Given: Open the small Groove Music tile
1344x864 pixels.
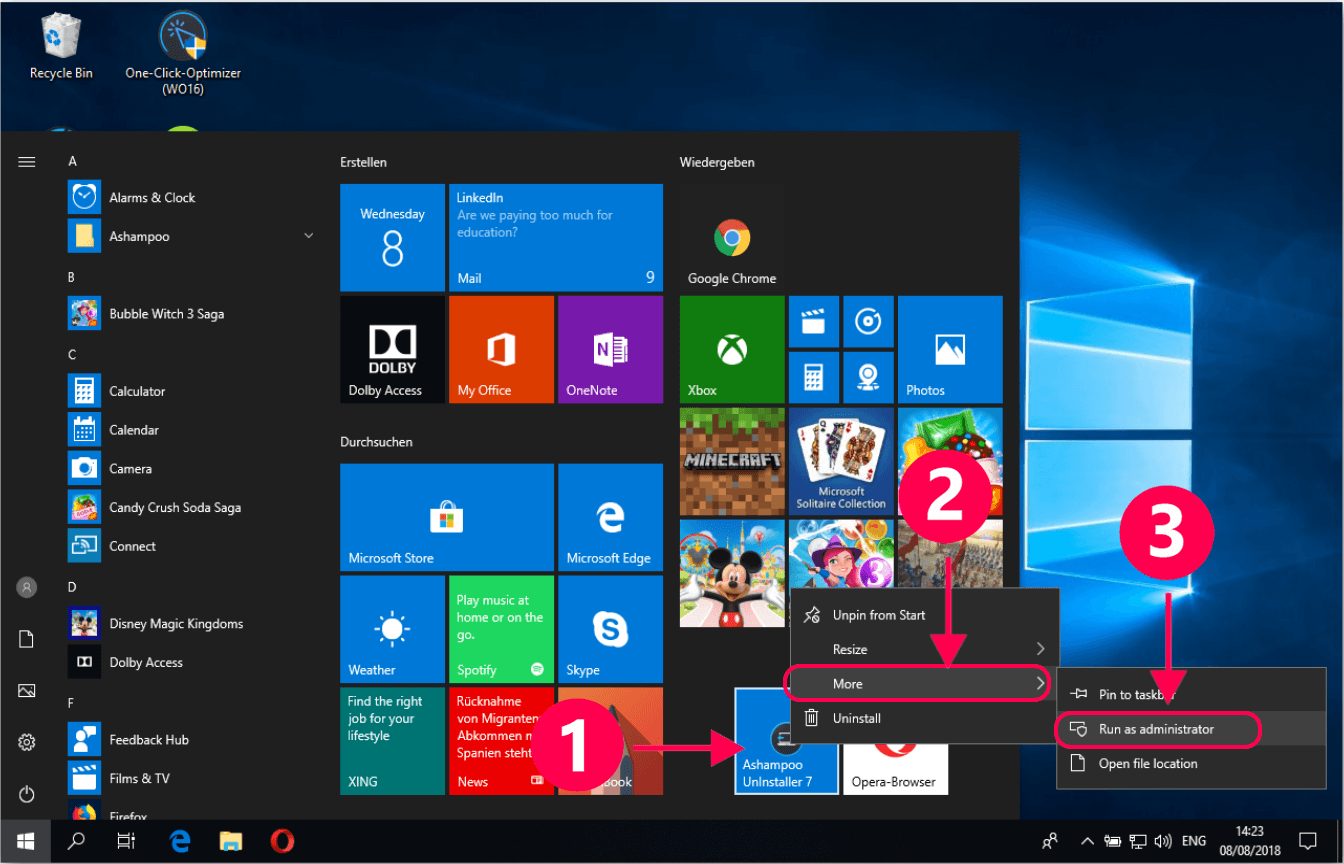Looking at the screenshot, I should pyautogui.click(x=868, y=321).
